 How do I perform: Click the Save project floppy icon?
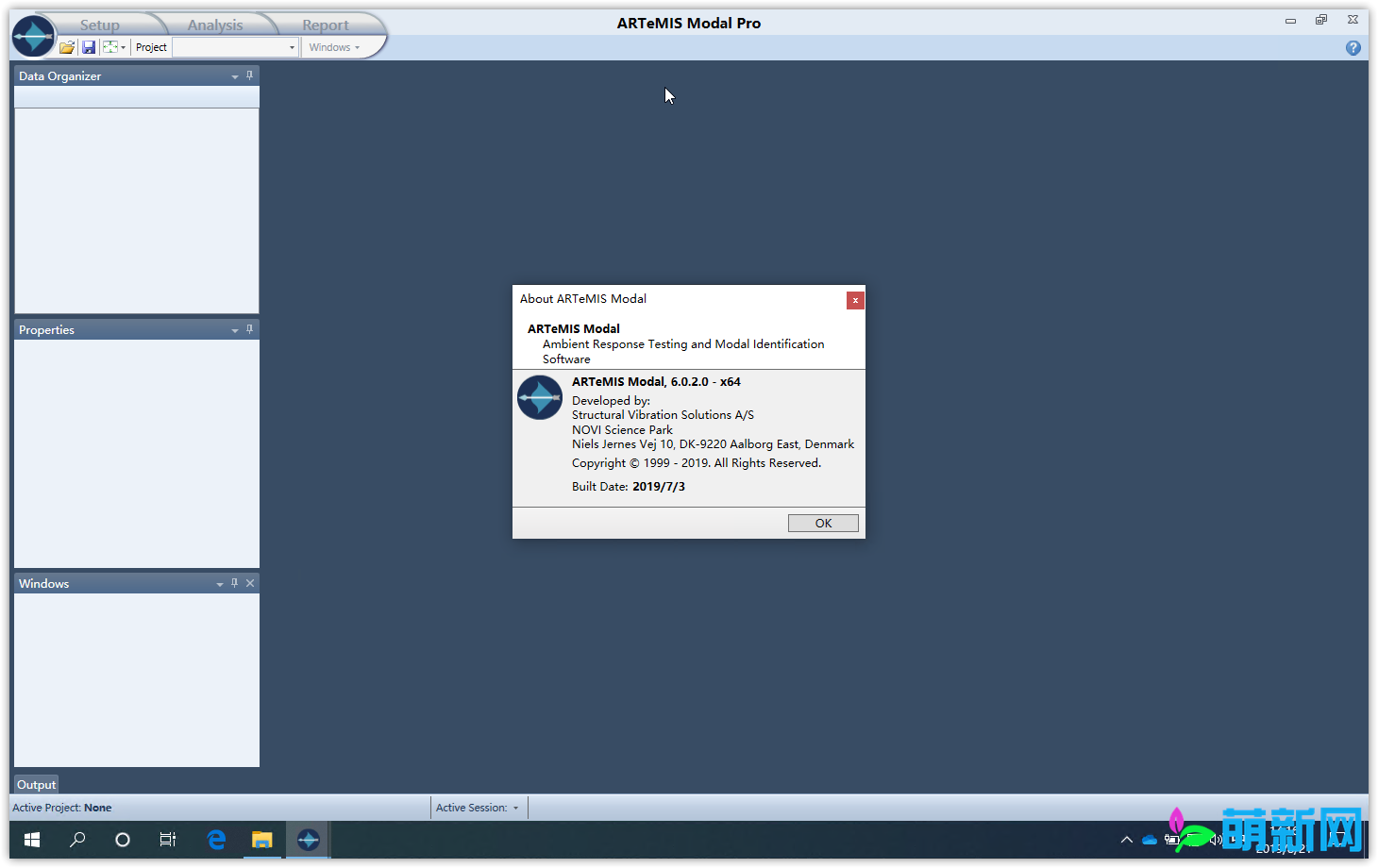89,47
